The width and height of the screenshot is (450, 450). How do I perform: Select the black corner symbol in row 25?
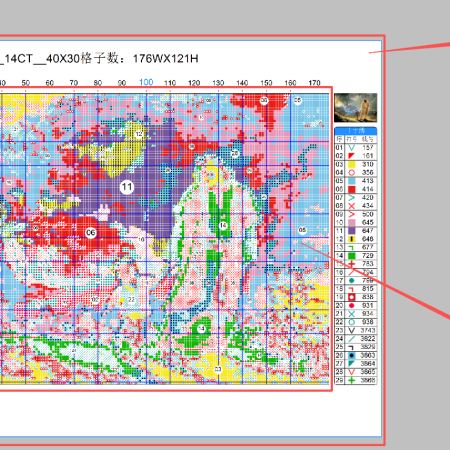click(351, 347)
